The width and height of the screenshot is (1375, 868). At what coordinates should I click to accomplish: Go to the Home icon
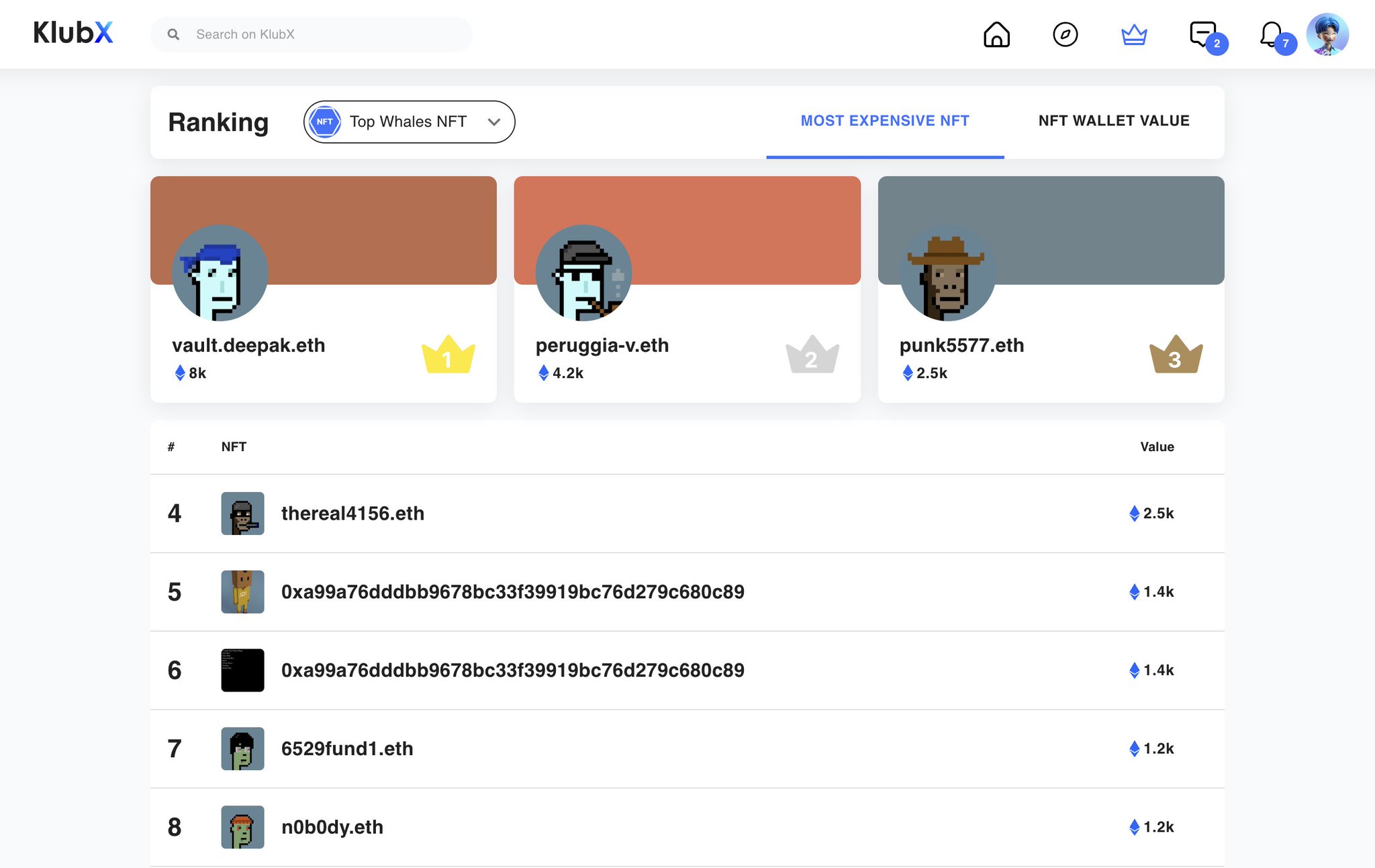(x=996, y=34)
